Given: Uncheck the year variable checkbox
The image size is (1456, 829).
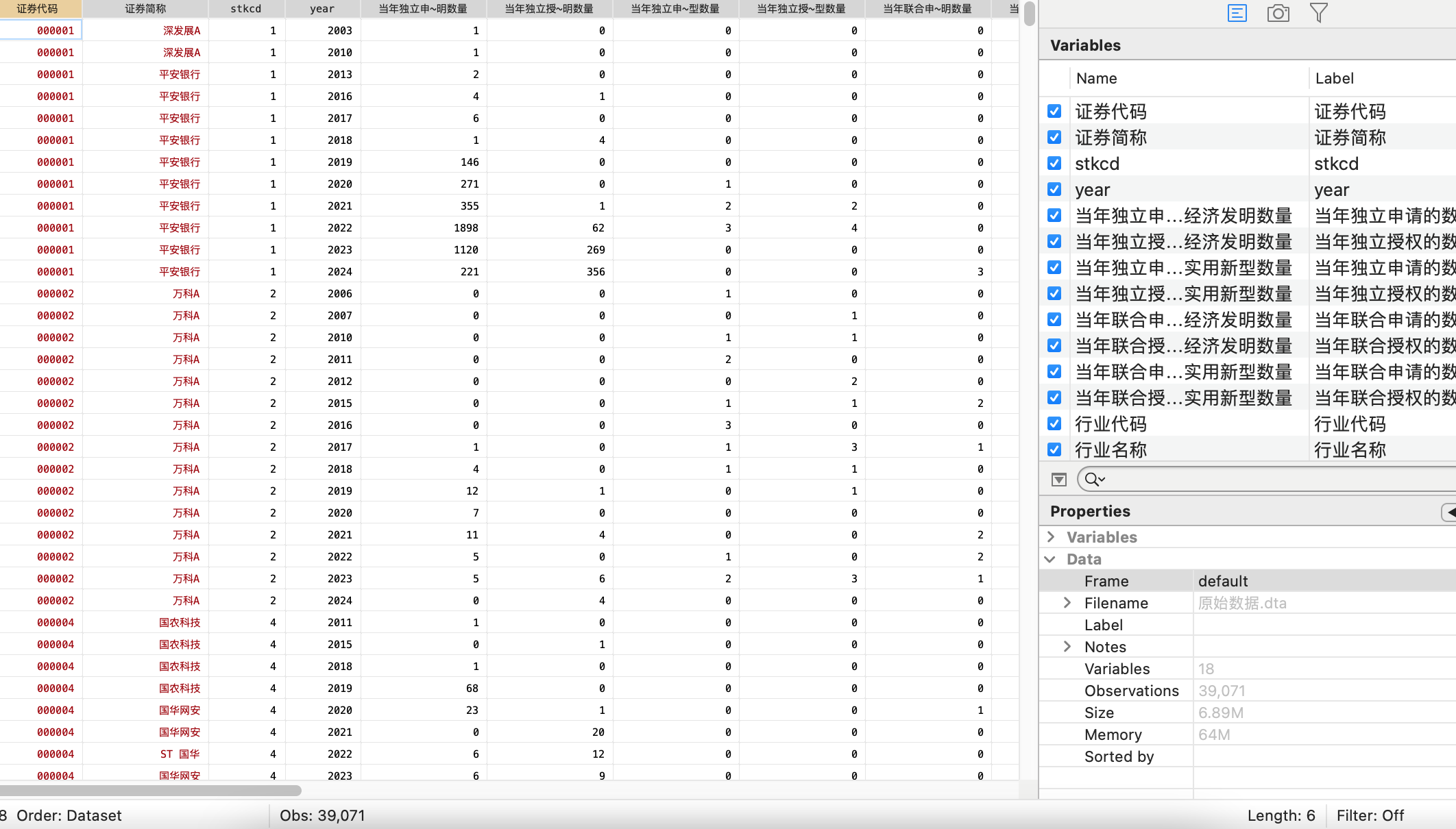Looking at the screenshot, I should (1054, 190).
